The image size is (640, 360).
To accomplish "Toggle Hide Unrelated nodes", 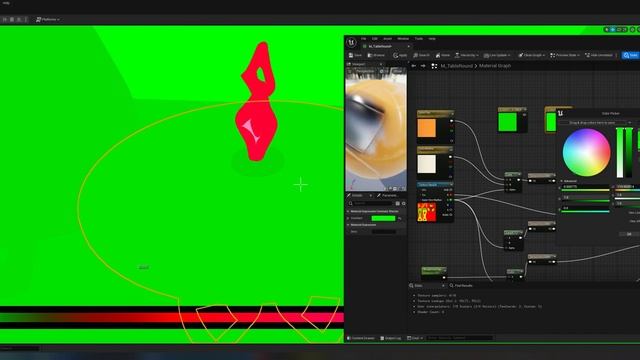I will (x=598, y=55).
